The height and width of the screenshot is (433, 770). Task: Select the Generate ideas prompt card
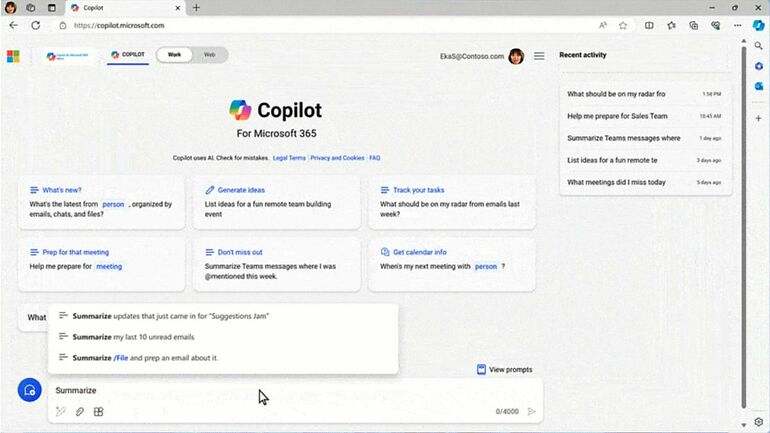click(x=277, y=202)
